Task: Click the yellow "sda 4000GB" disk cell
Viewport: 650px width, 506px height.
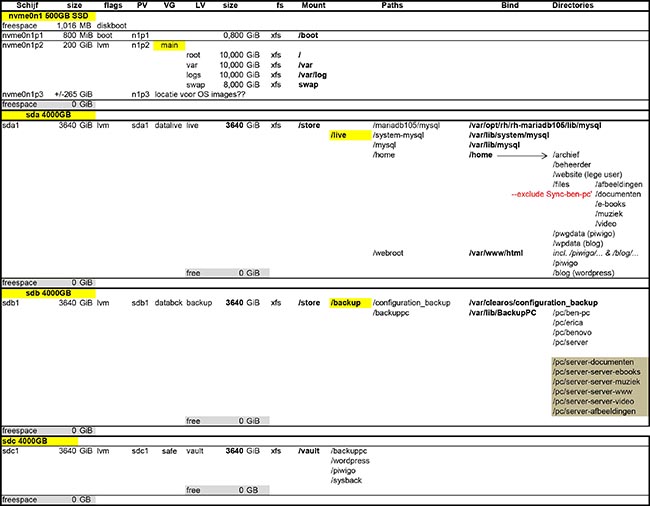Action: tap(49, 115)
